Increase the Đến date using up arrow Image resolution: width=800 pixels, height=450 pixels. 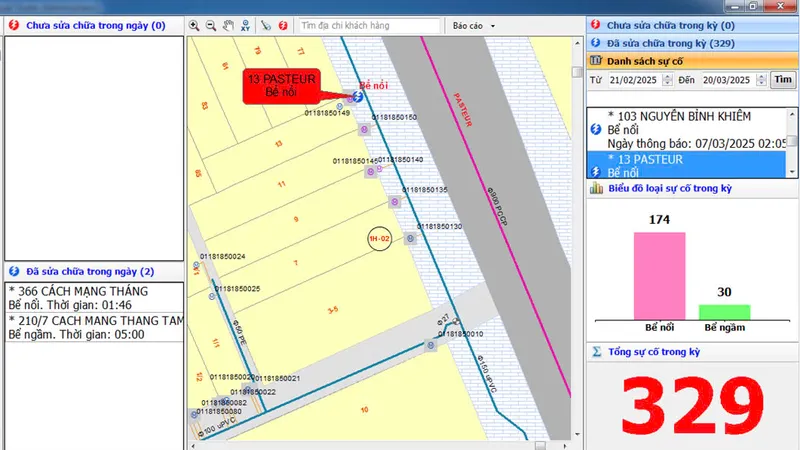[761, 77]
